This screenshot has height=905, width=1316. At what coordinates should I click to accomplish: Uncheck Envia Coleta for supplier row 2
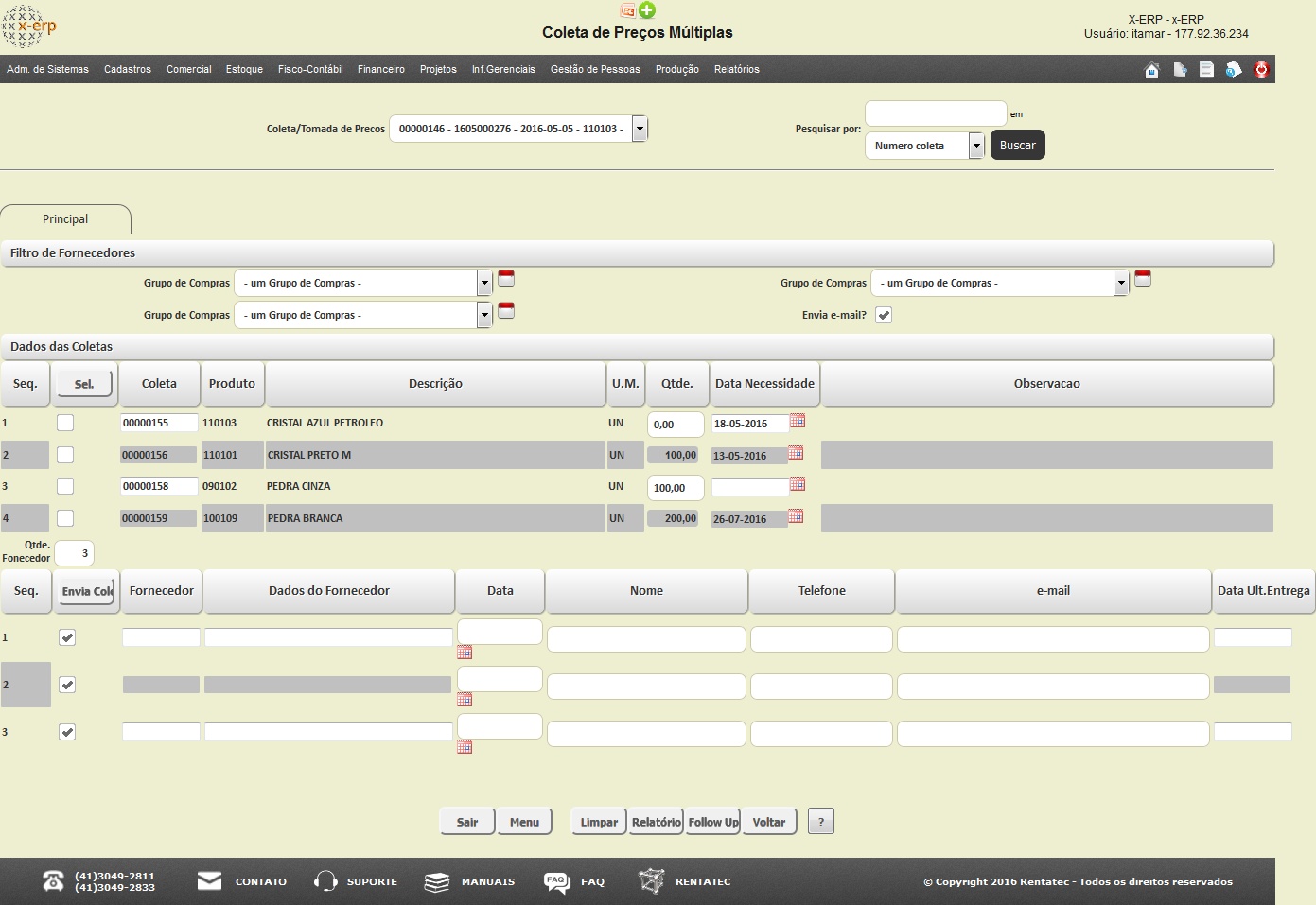point(67,685)
